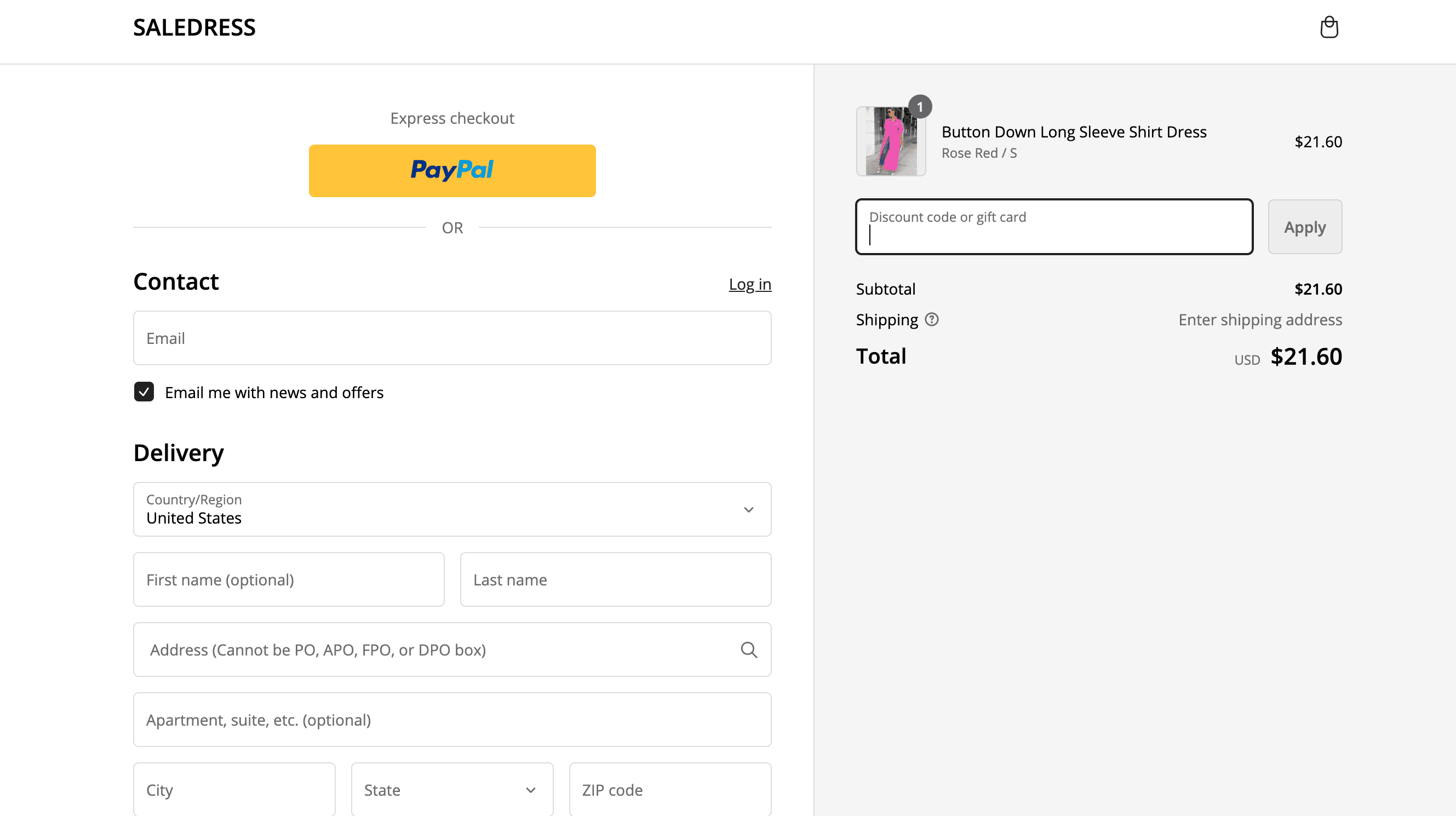1456x816 pixels.
Task: Click the Subtotal label
Action: point(886,289)
